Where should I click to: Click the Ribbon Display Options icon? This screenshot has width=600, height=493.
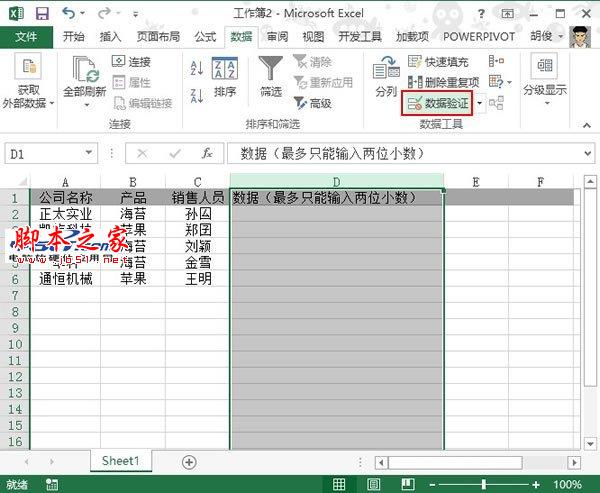pyautogui.click(x=507, y=14)
